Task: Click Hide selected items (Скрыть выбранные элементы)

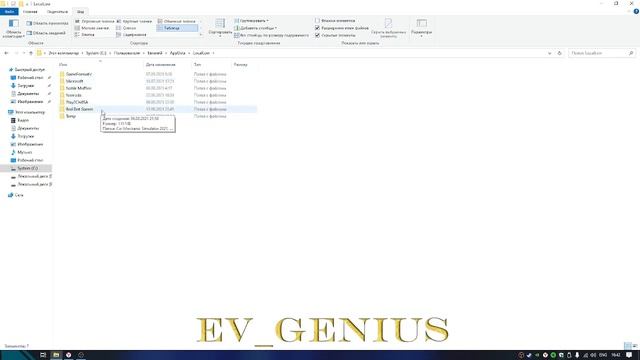Action: click(x=388, y=28)
